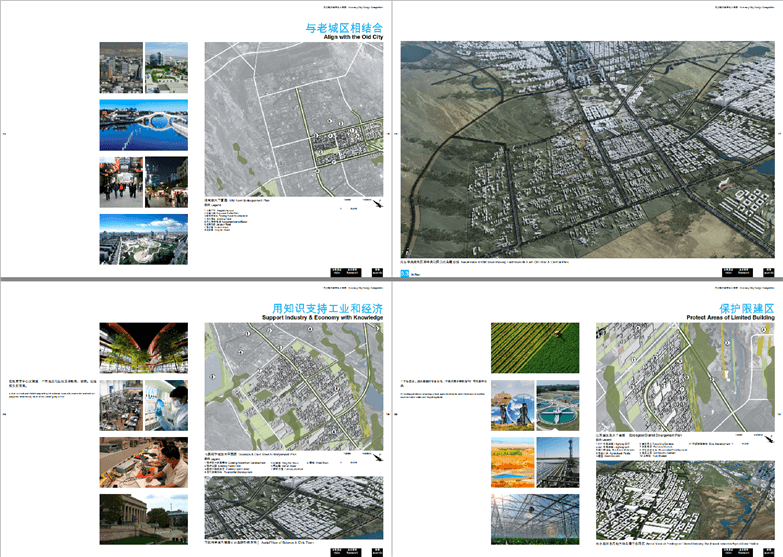783x557 pixels.
Task: Open the greenhouse interior photo
Action: pyautogui.click(x=535, y=520)
